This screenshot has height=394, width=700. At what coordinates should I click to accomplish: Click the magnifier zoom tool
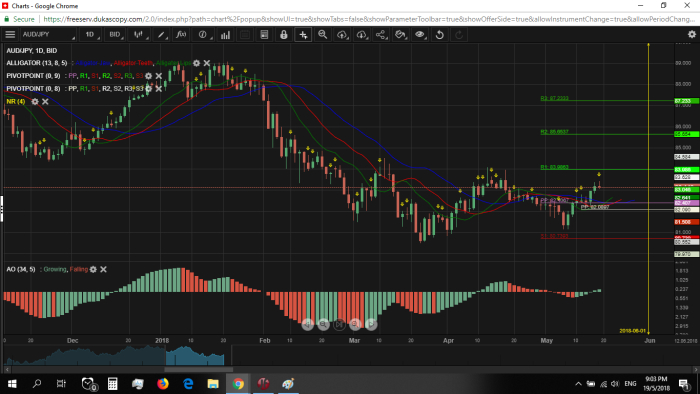click(x=322, y=34)
